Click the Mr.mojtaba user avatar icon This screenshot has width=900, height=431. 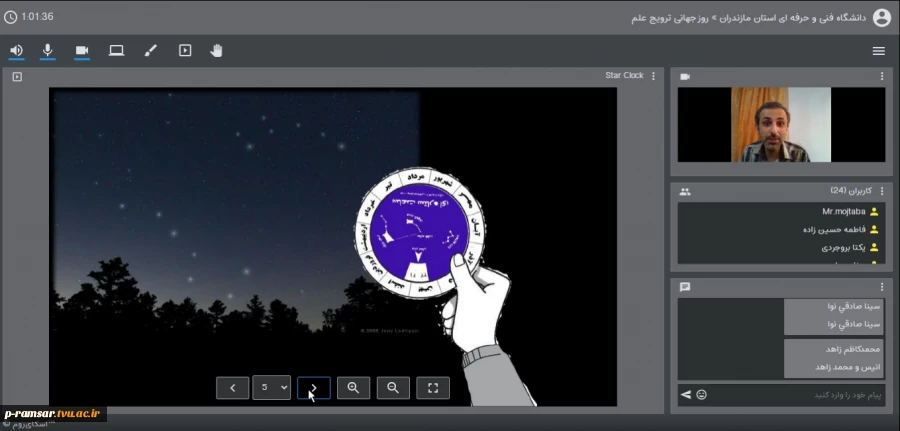click(874, 212)
